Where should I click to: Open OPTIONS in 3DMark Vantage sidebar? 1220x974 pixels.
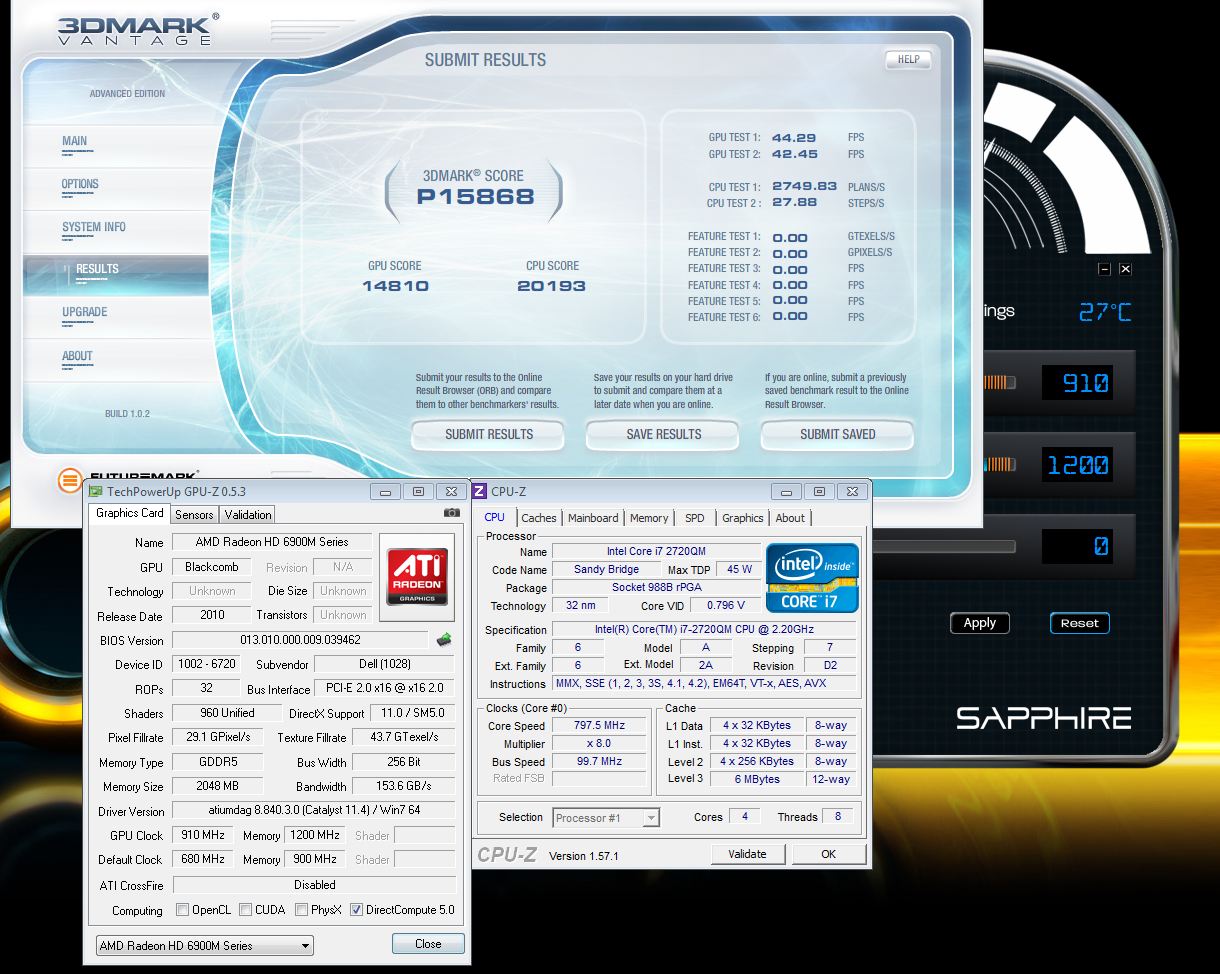click(80, 184)
